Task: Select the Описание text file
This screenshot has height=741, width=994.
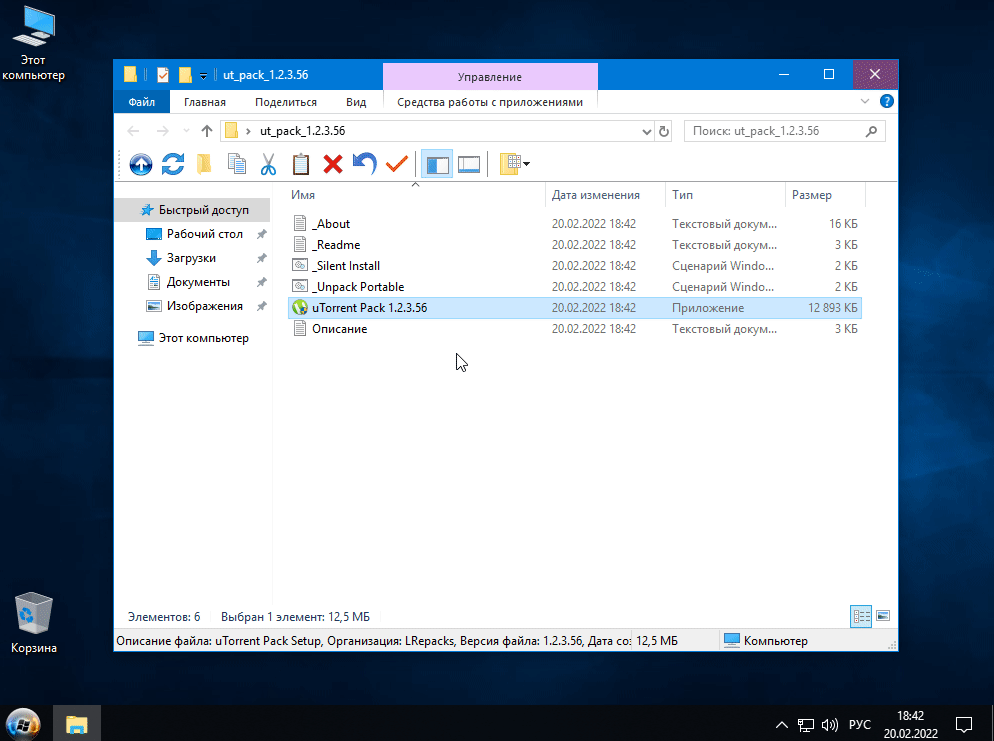Action: click(x=574, y=328)
